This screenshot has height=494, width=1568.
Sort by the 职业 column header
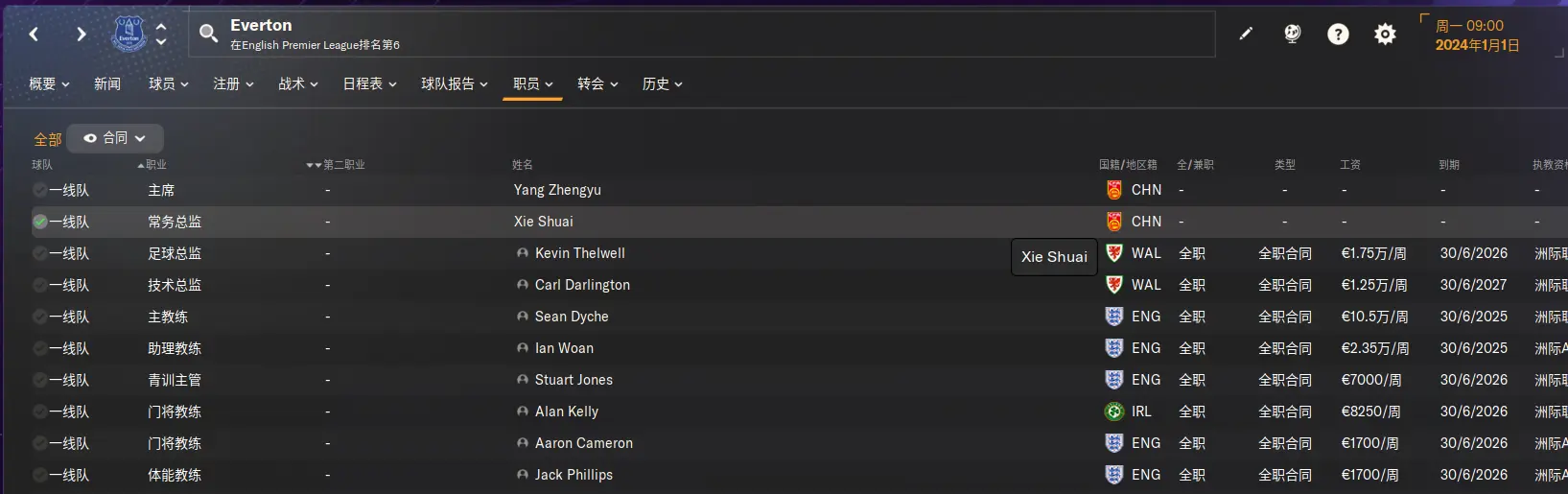click(155, 165)
